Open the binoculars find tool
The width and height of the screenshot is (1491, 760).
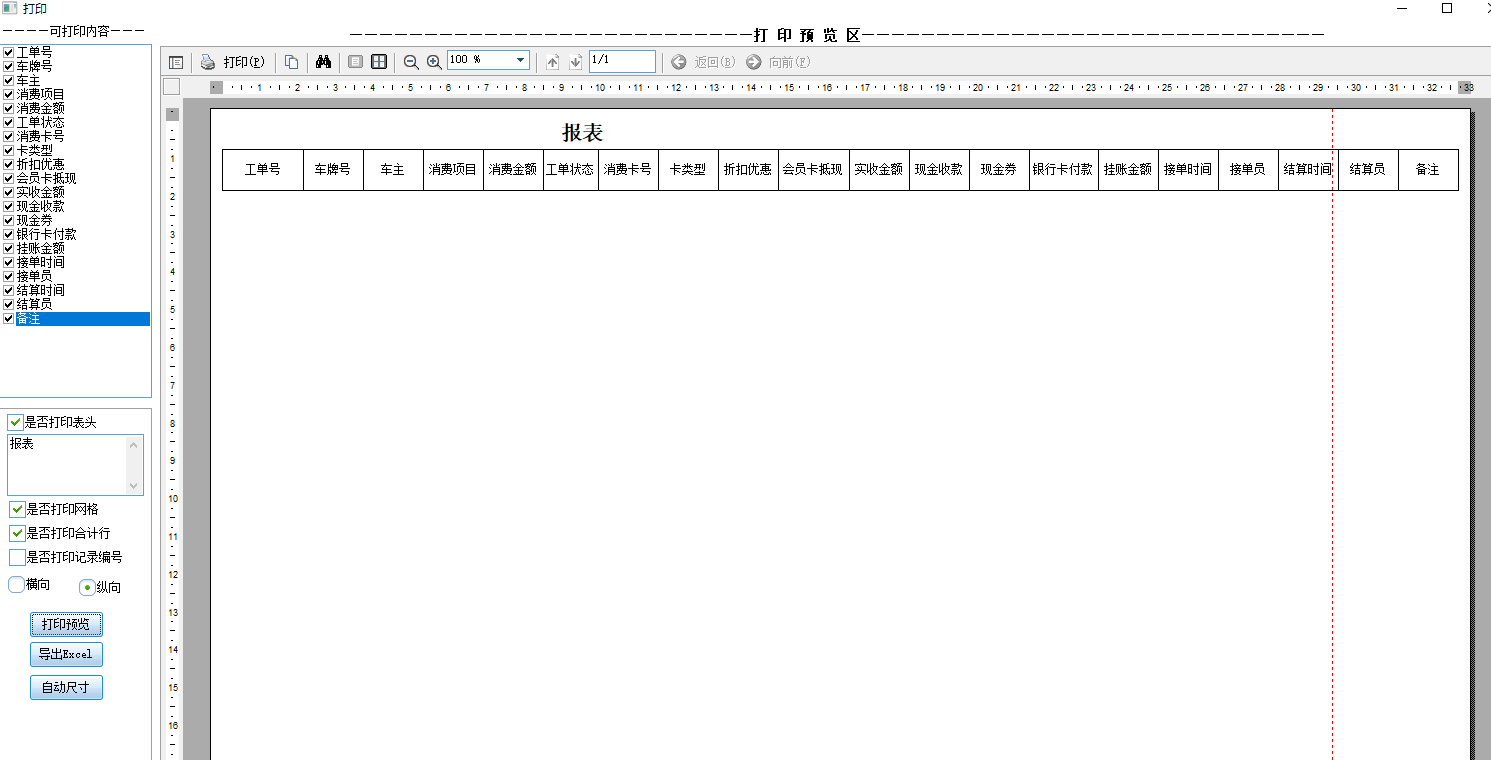(323, 62)
